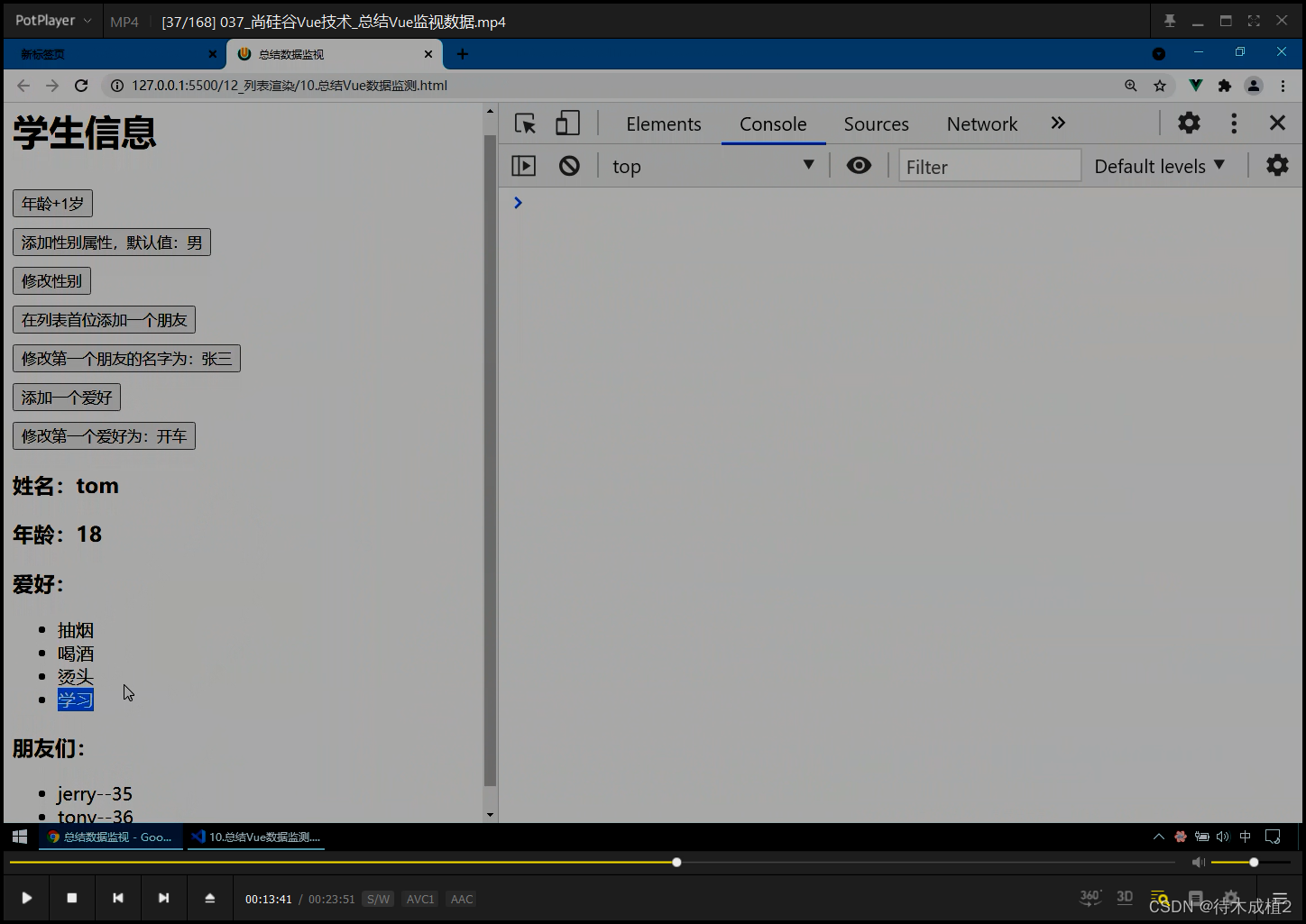Open the extensions puzzle icon

(x=1224, y=86)
